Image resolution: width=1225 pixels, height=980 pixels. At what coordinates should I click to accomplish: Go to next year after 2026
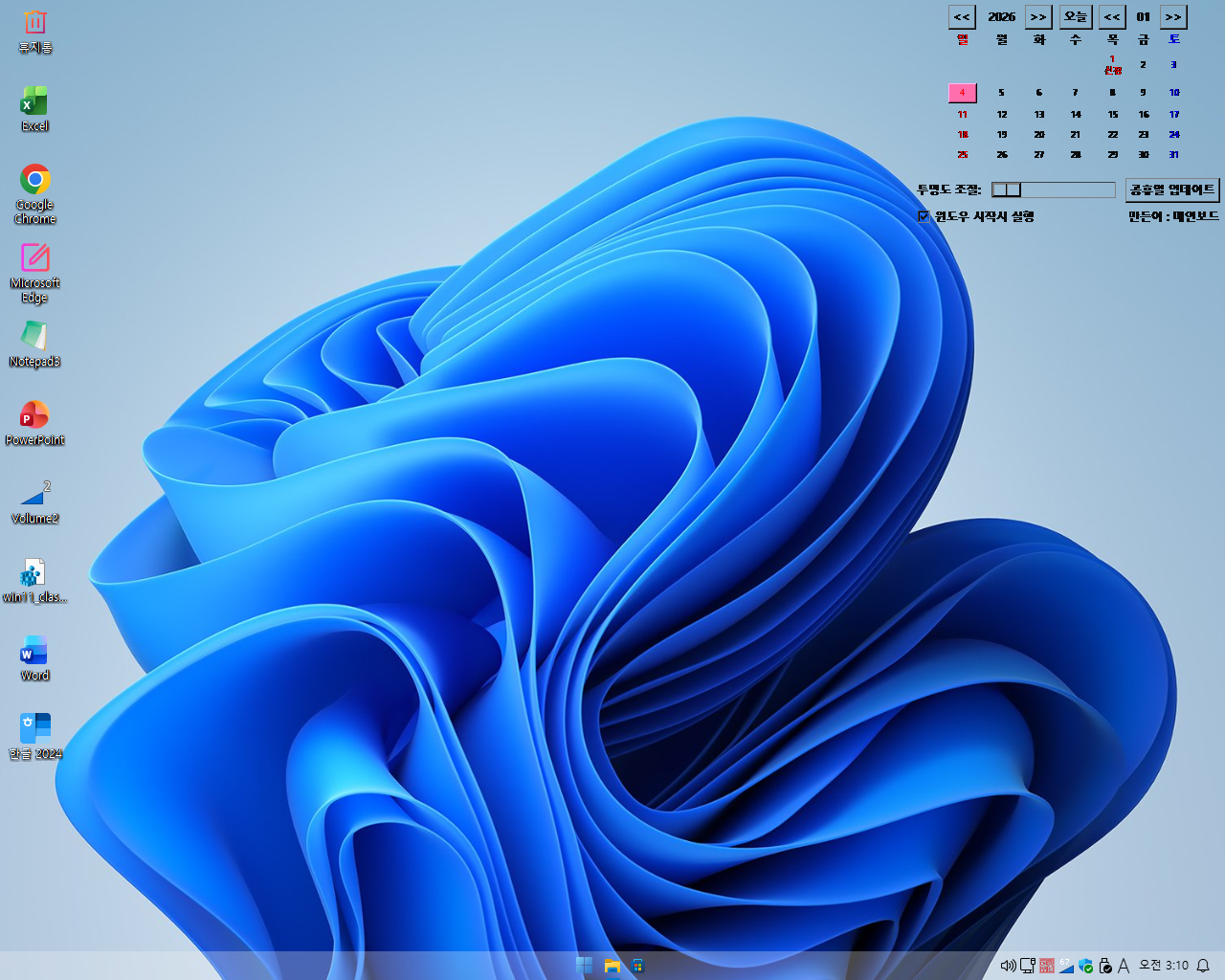(1038, 16)
